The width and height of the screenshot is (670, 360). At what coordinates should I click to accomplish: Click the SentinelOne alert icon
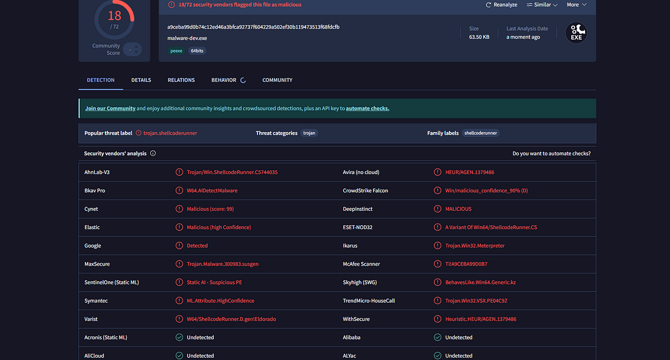coord(179,282)
